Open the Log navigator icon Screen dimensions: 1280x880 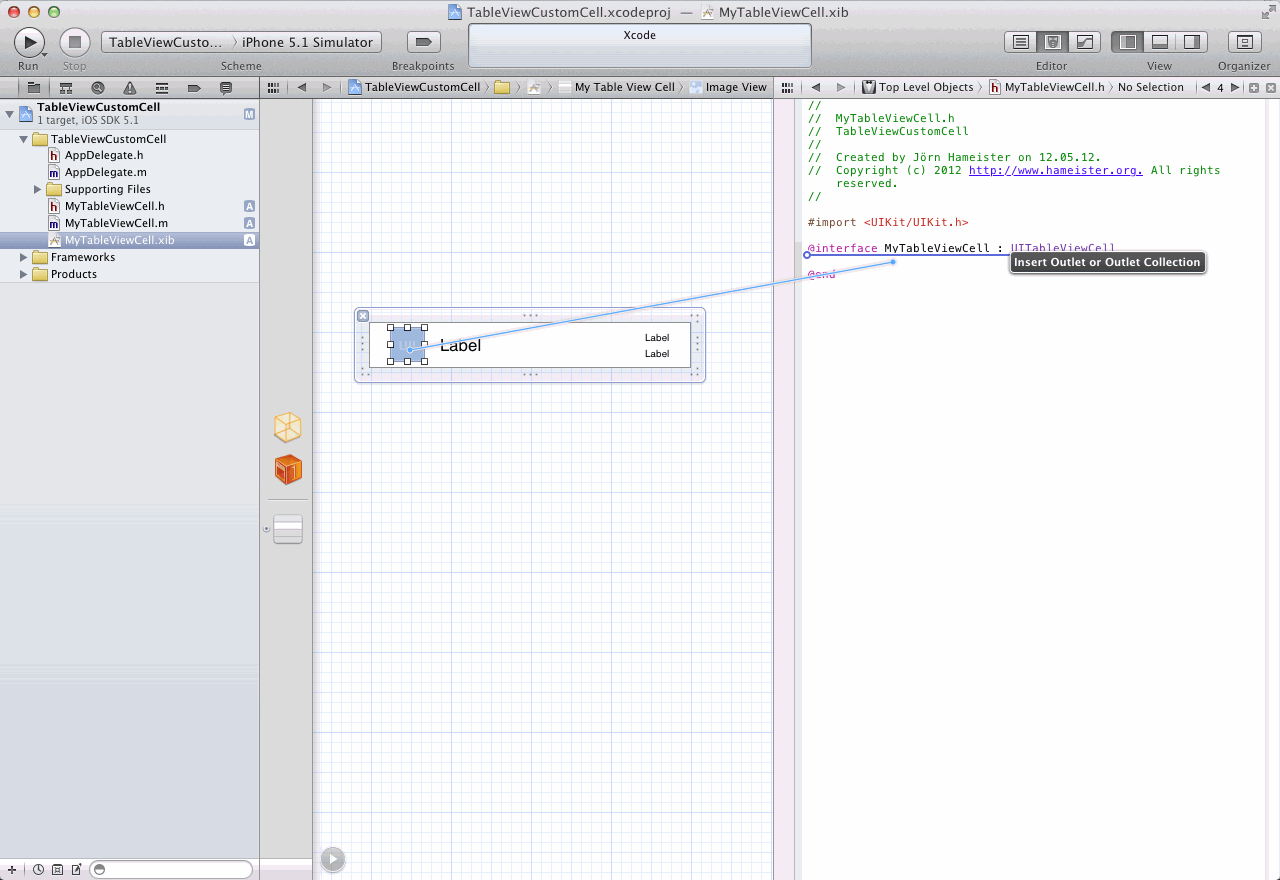point(226,88)
